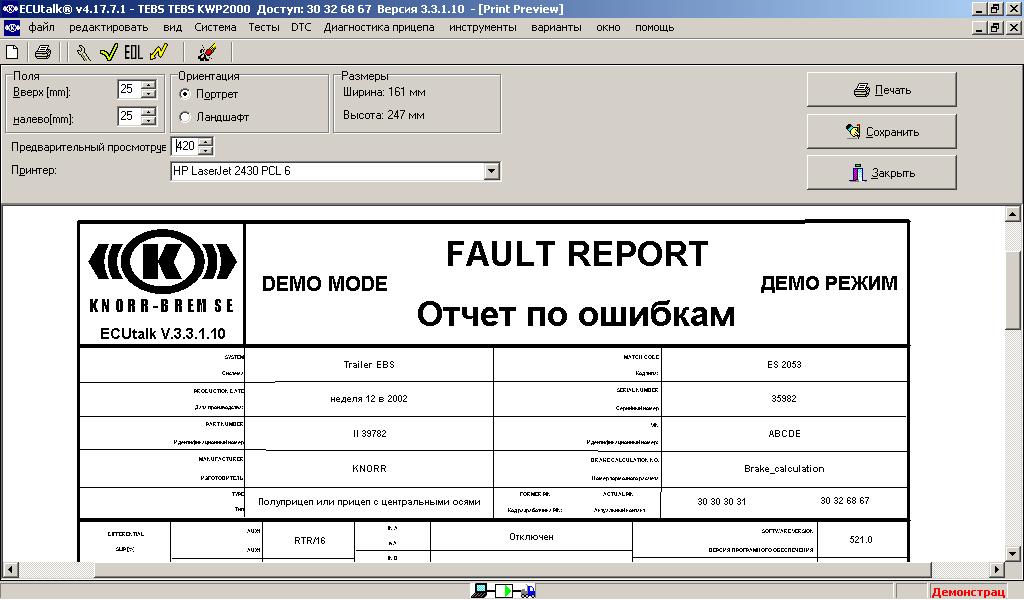This screenshot has height=600, width=1024.
Task: Click the Высота: 247 мм size label
Action: 383,115
